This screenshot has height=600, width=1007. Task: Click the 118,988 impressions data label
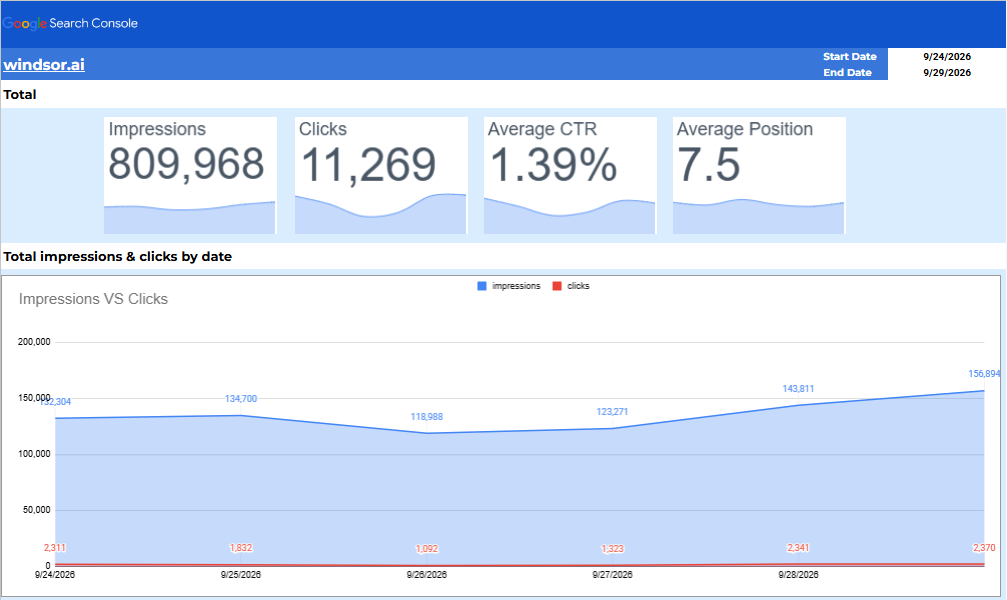pyautogui.click(x=426, y=417)
